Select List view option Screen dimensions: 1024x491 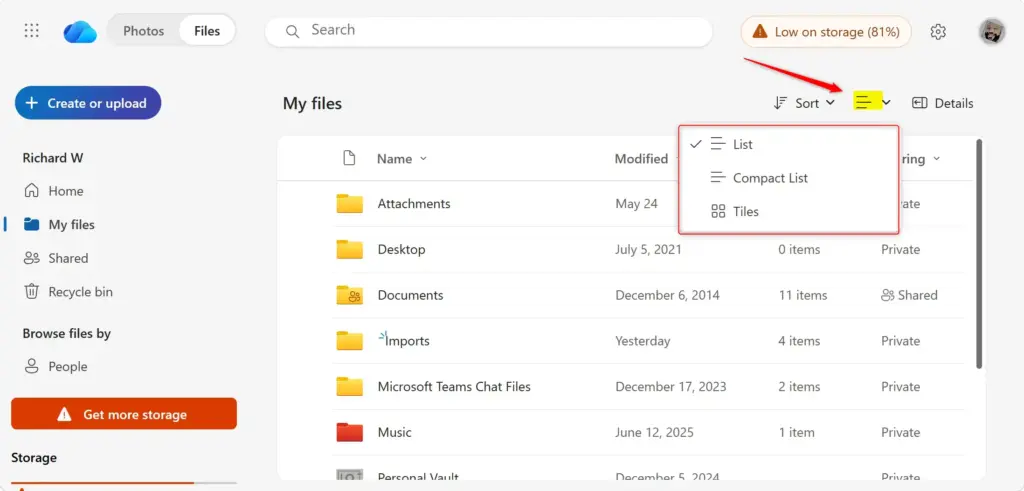[789, 144]
